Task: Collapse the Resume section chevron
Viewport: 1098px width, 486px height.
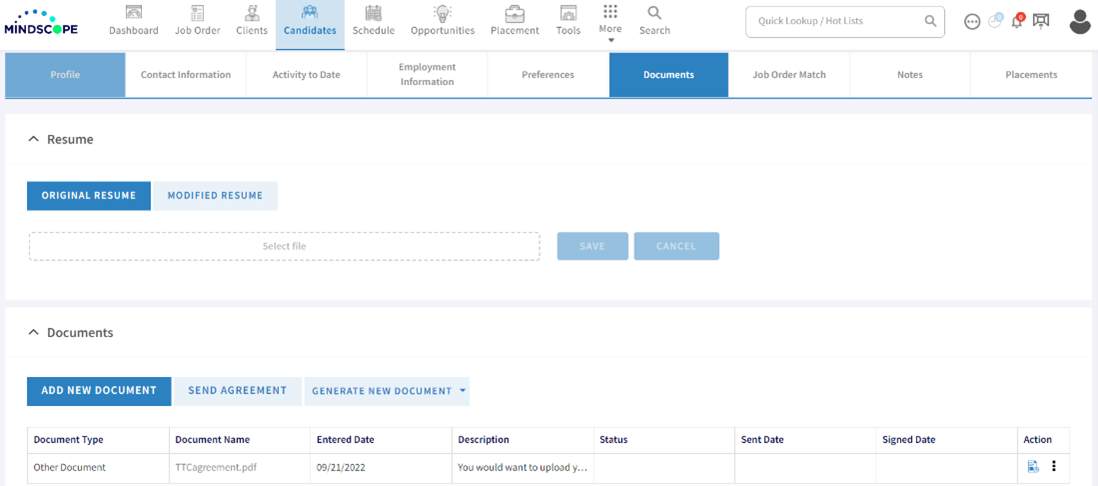Action: (x=33, y=139)
